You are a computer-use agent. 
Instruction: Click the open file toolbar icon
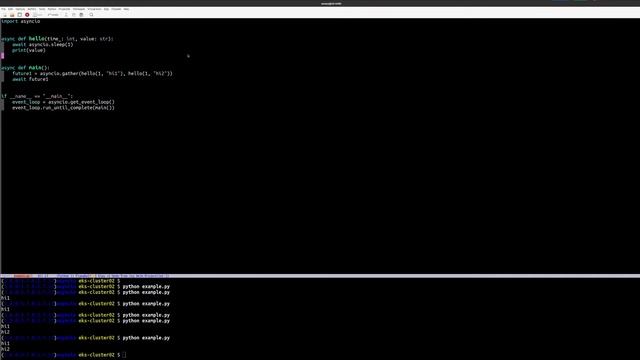12,15
